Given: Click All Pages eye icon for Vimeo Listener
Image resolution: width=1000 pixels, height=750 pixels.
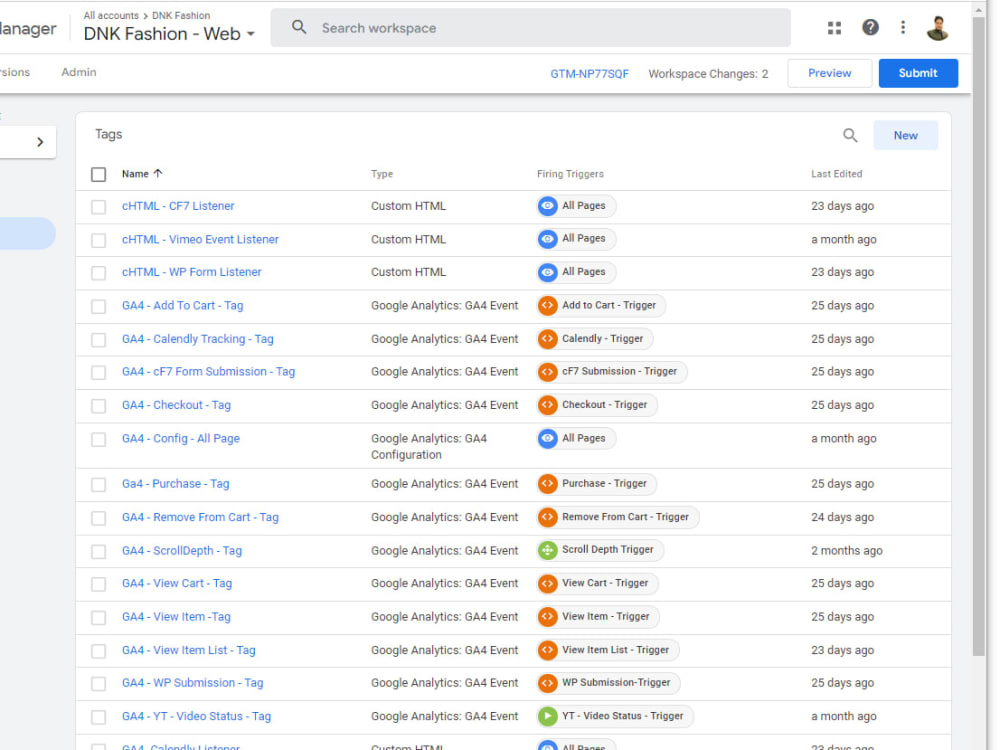Looking at the screenshot, I should (547, 239).
